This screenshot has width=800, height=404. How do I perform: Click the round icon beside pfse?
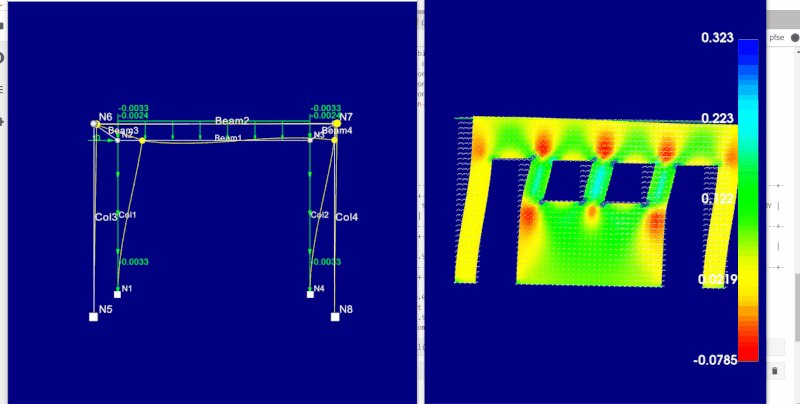[793, 37]
